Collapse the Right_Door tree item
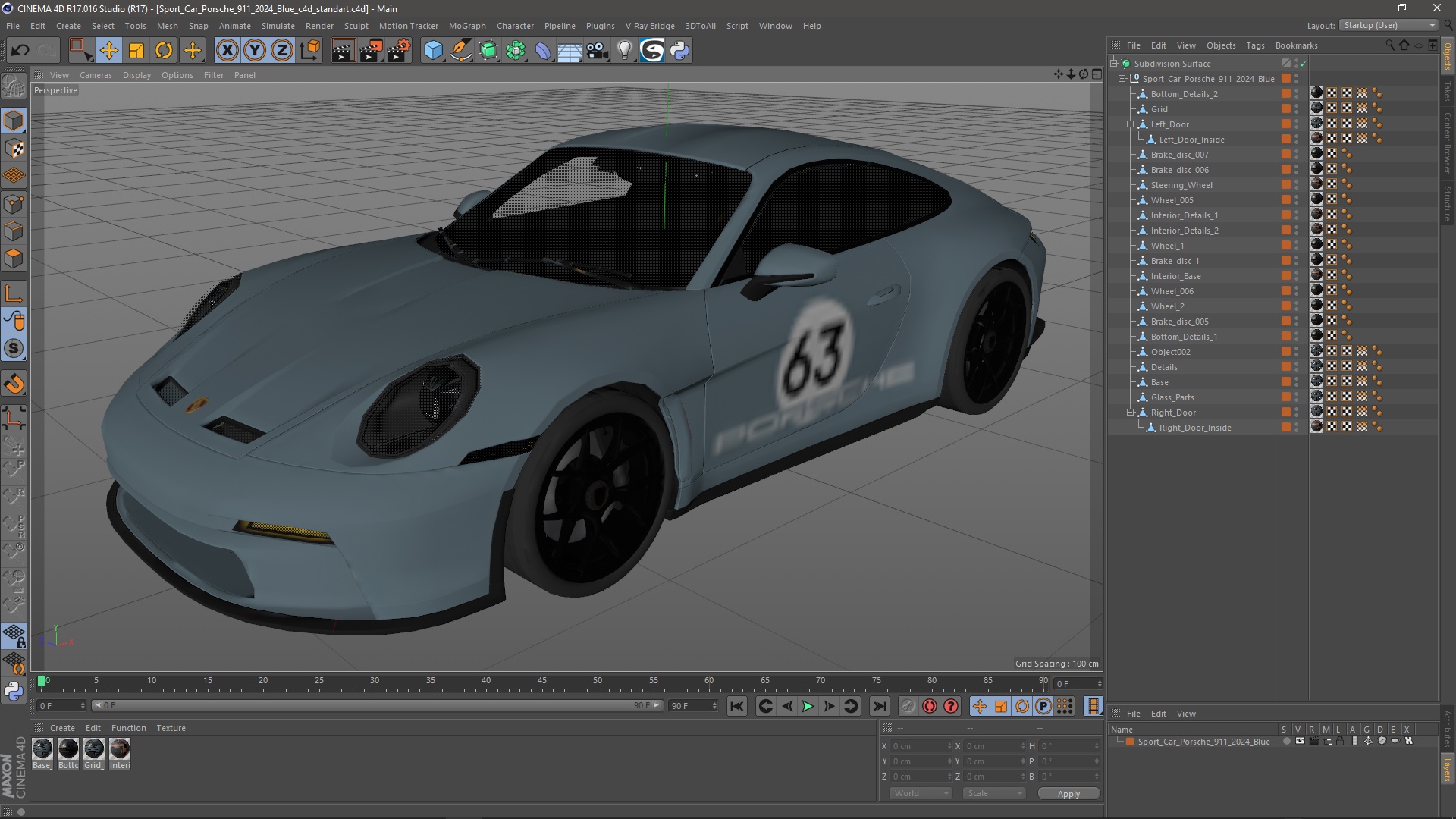The image size is (1456, 819). (x=1131, y=413)
